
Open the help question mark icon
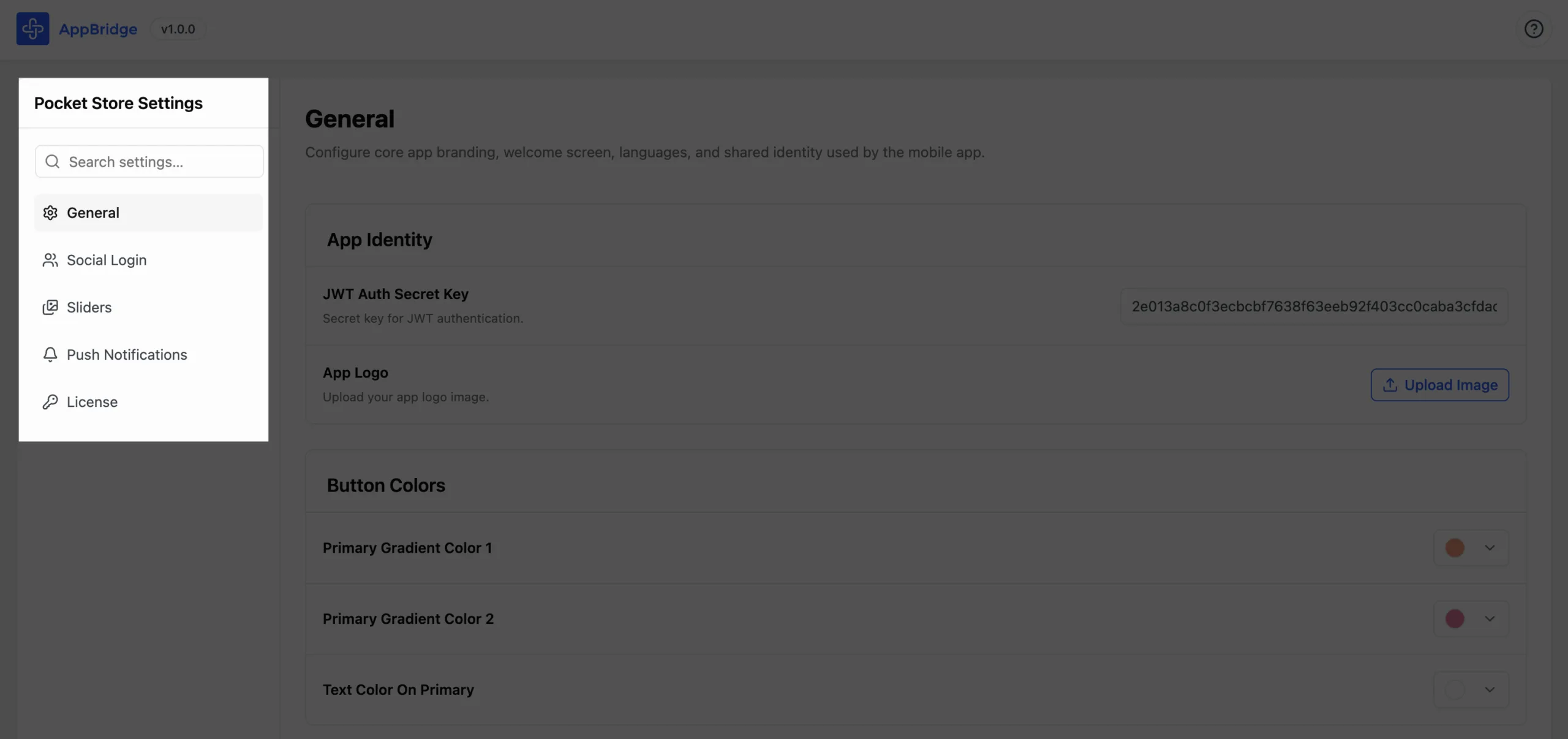pos(1534,29)
